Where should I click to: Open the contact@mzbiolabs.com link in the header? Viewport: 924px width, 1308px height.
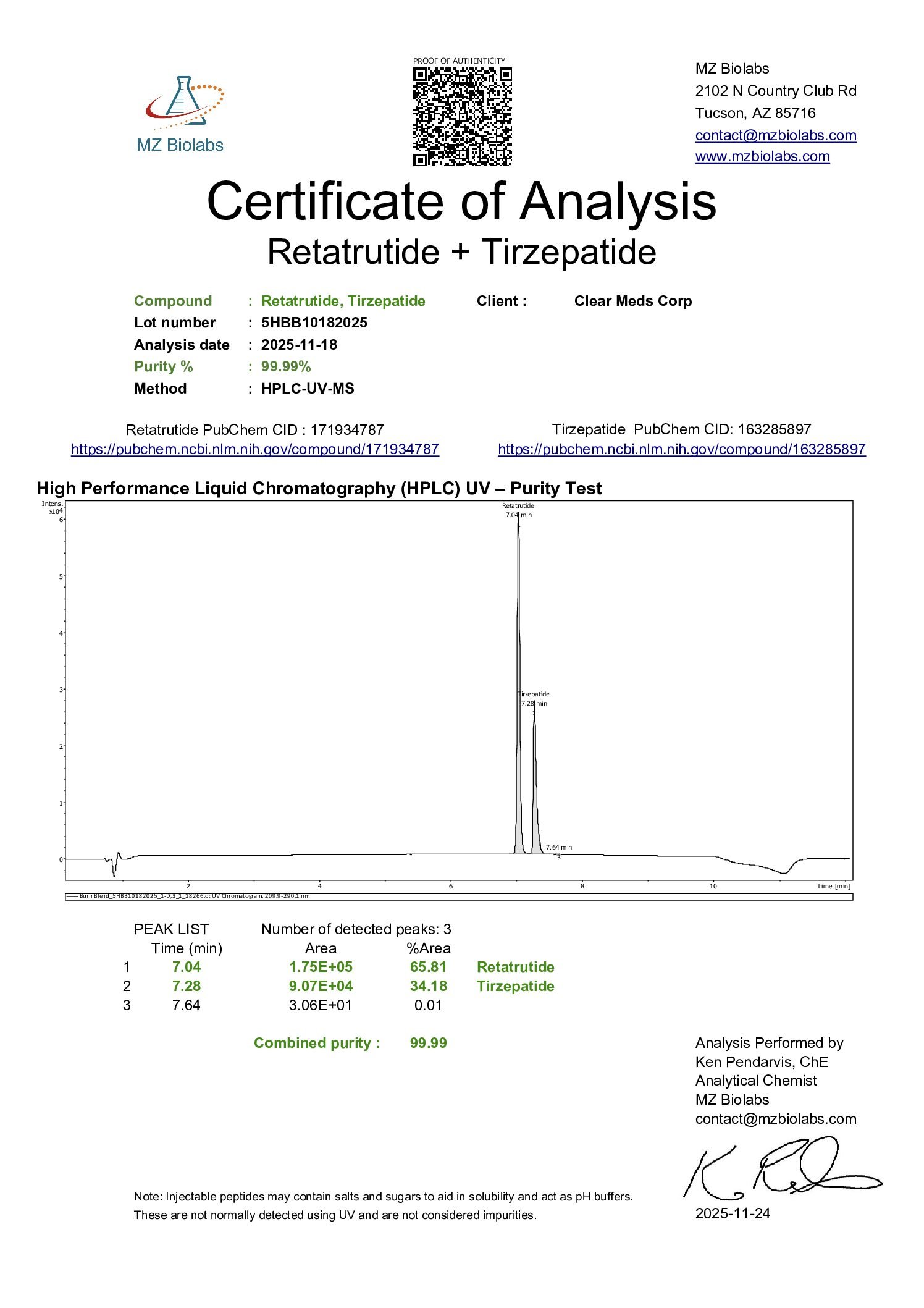point(775,135)
